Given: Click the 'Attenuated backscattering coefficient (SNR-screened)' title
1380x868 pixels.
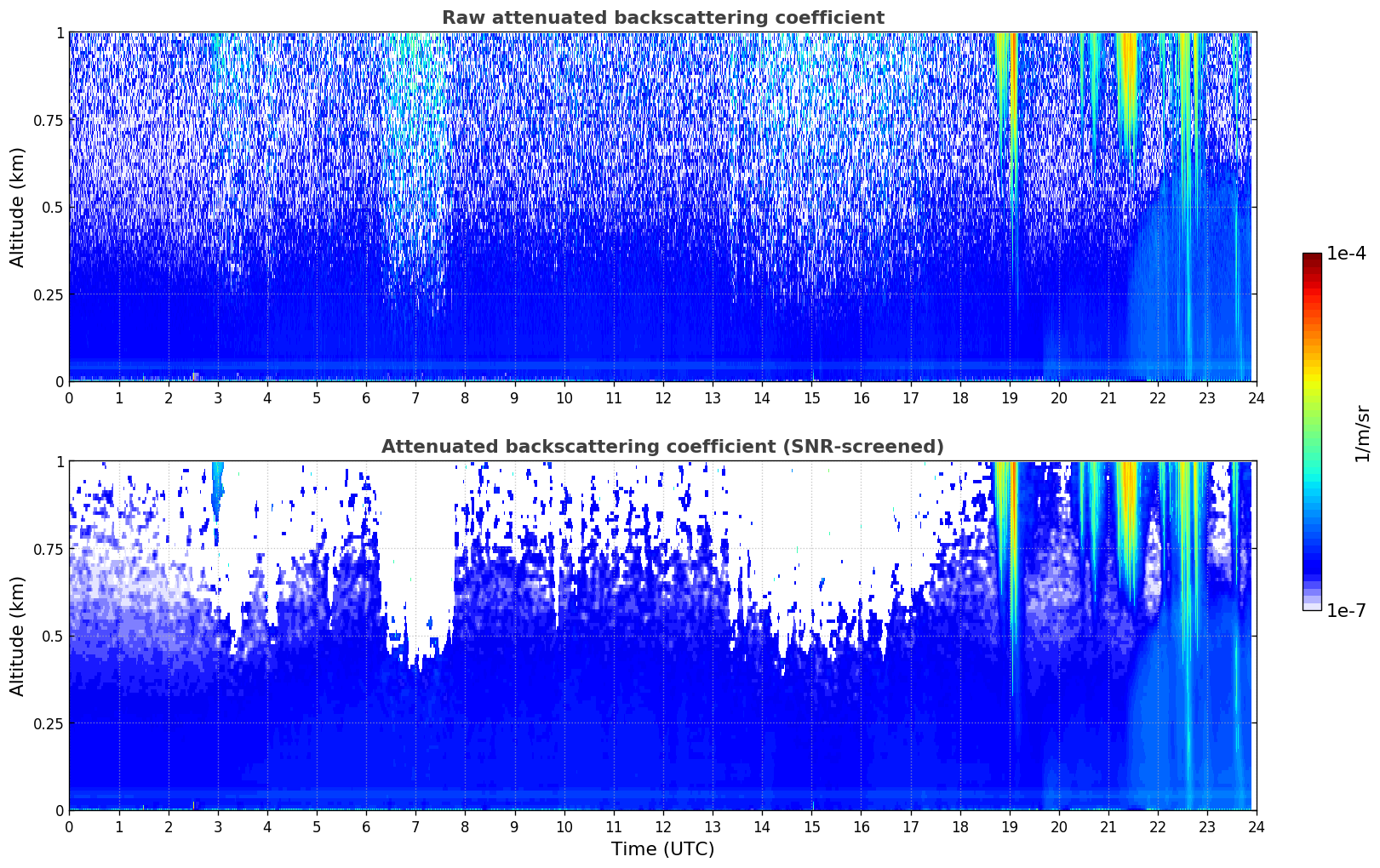Looking at the screenshot, I should (662, 447).
